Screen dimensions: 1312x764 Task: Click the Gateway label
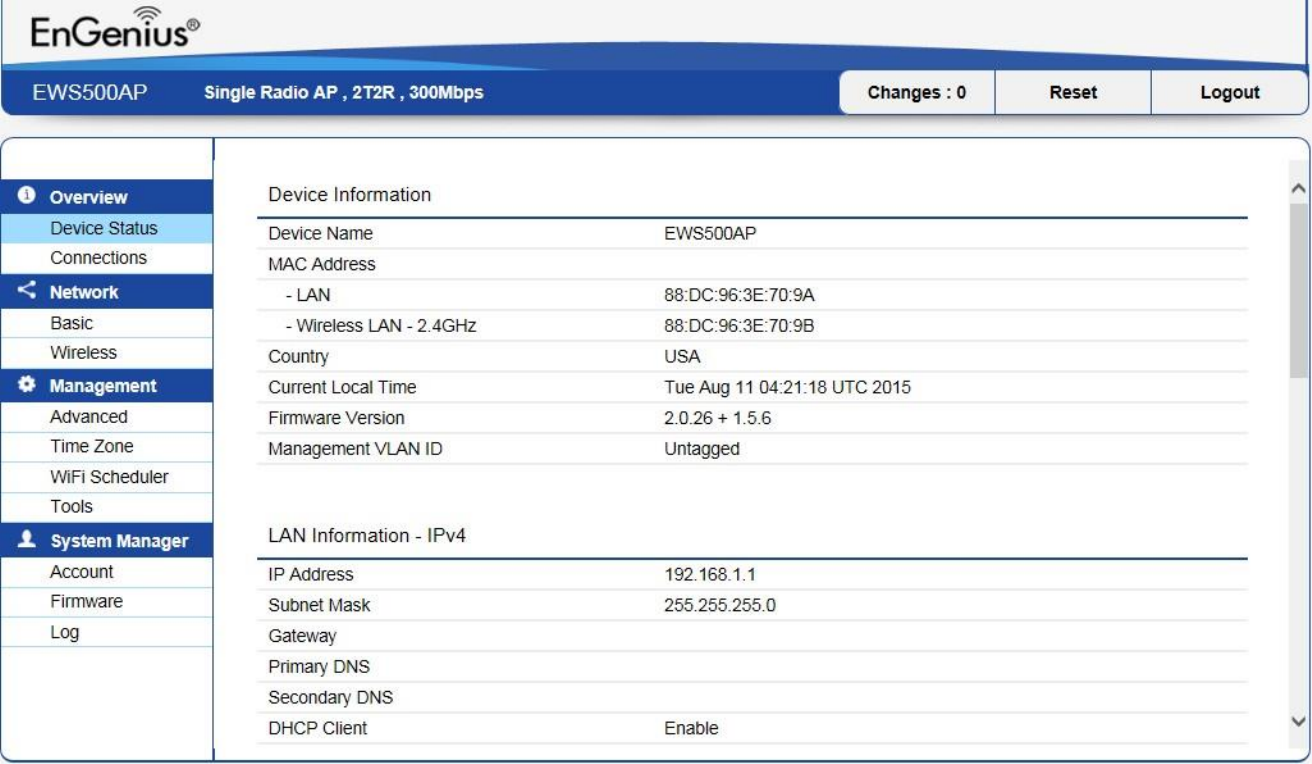click(x=302, y=636)
